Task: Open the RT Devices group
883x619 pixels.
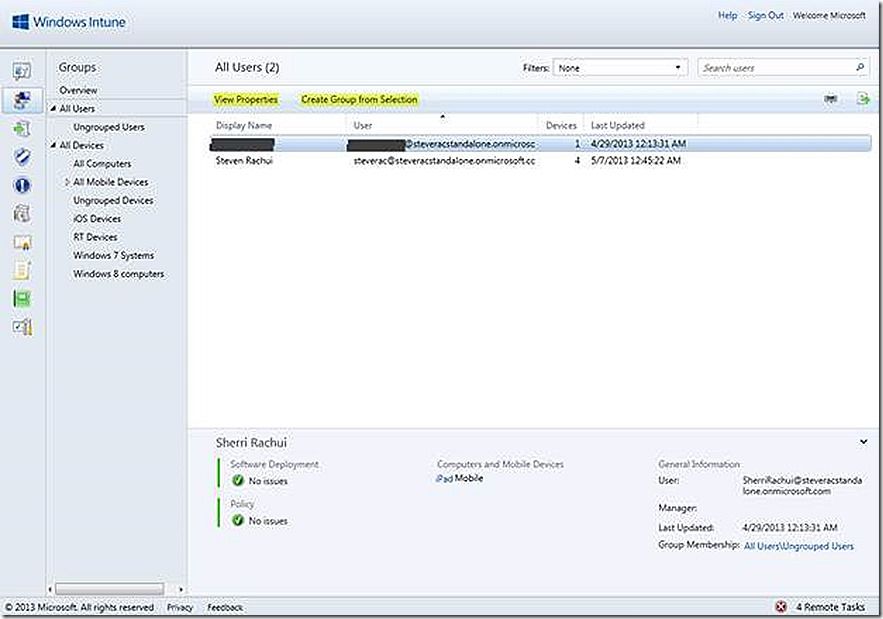Action: click(x=95, y=237)
